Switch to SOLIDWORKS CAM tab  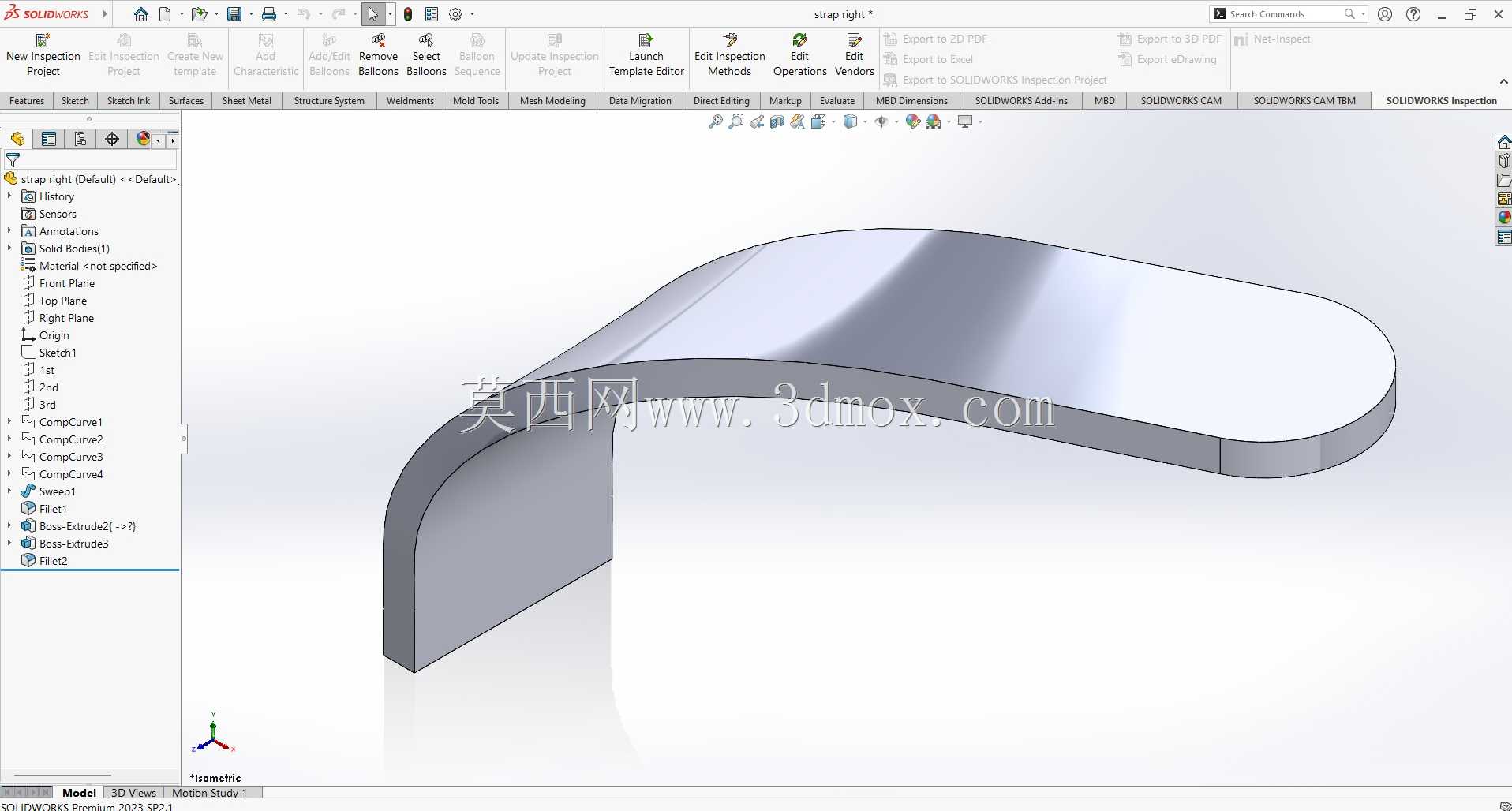tap(1181, 101)
